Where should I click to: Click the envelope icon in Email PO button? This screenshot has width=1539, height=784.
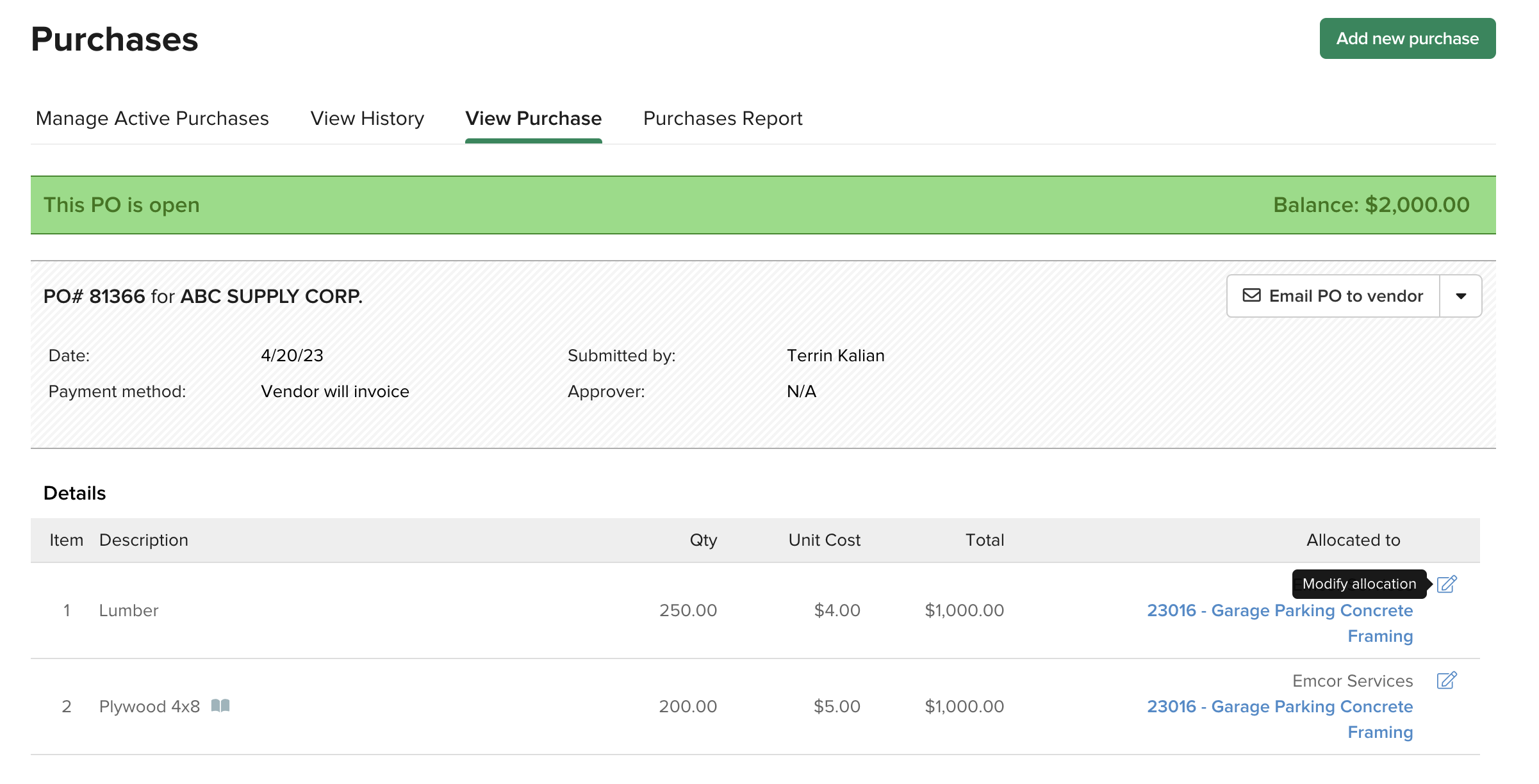click(1251, 295)
